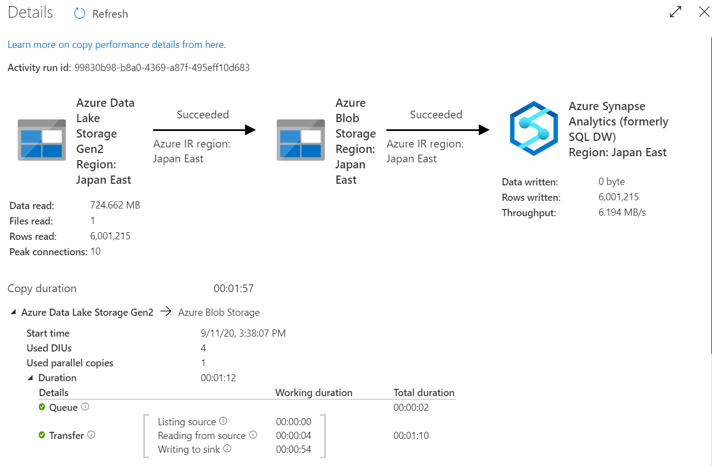Screen dimensions: 712x466
Task: Click the first Succeeded status label
Action: 203,114
